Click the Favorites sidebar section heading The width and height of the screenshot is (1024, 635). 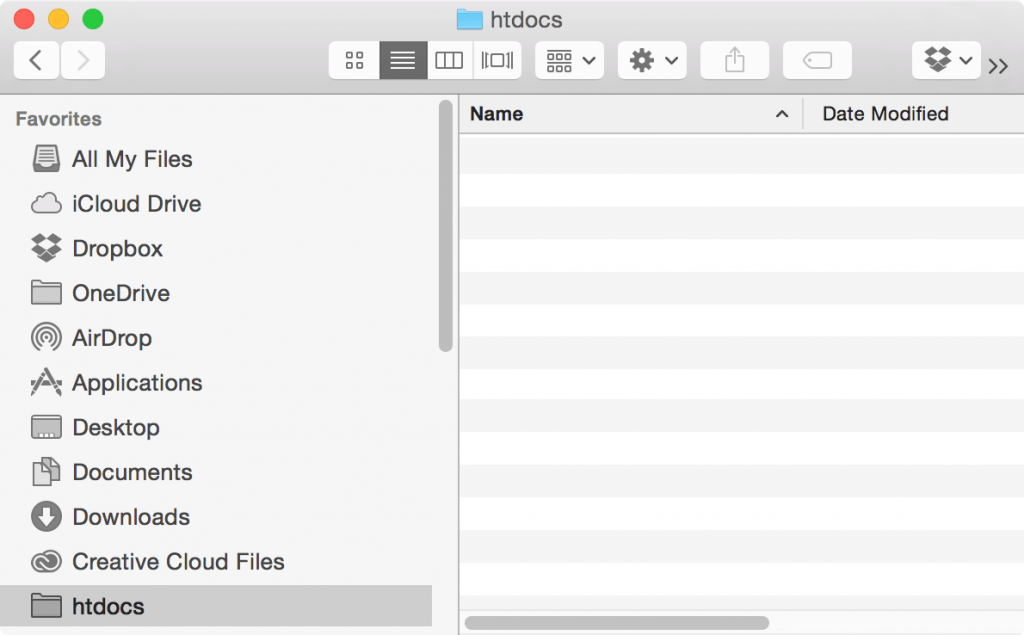59,119
